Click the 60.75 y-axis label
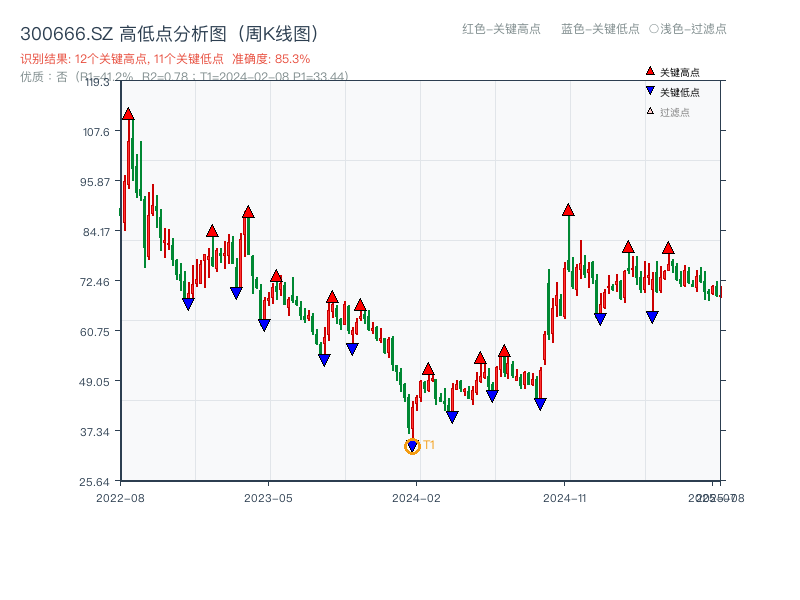This screenshot has height=600, width=800. [x=95, y=332]
